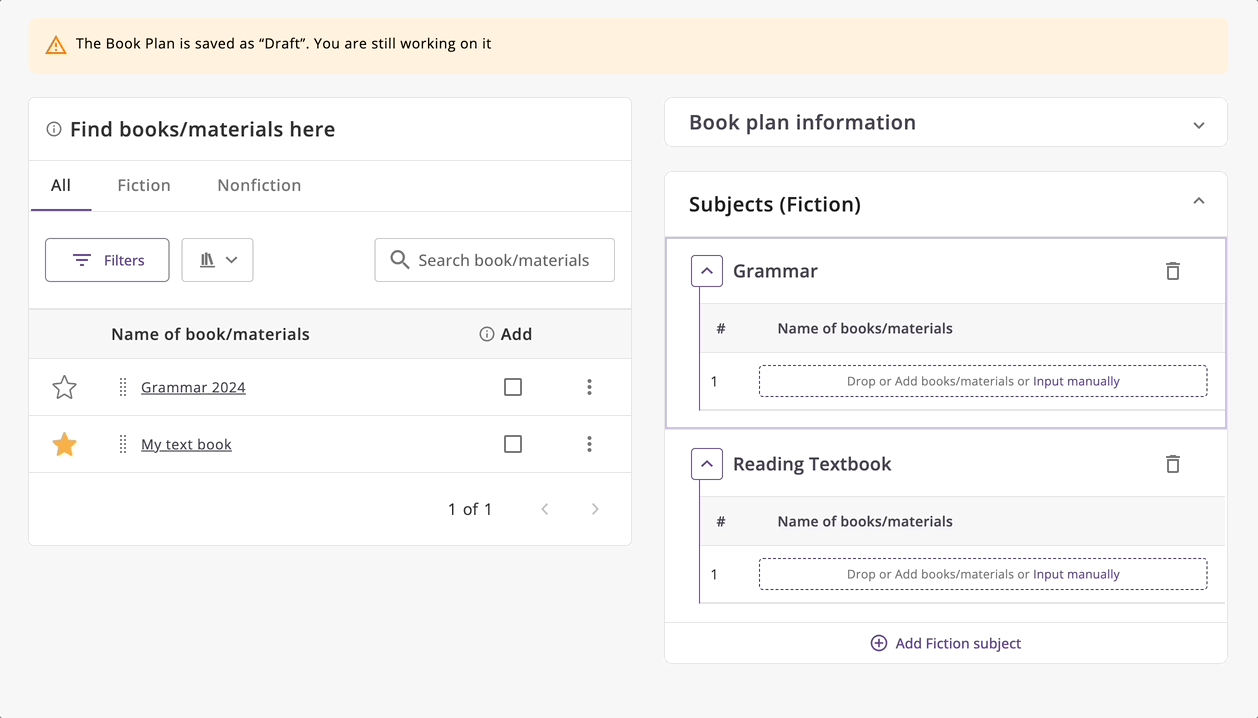Collapse the Grammar subject section
The width and height of the screenshot is (1258, 718).
pyautogui.click(x=707, y=271)
